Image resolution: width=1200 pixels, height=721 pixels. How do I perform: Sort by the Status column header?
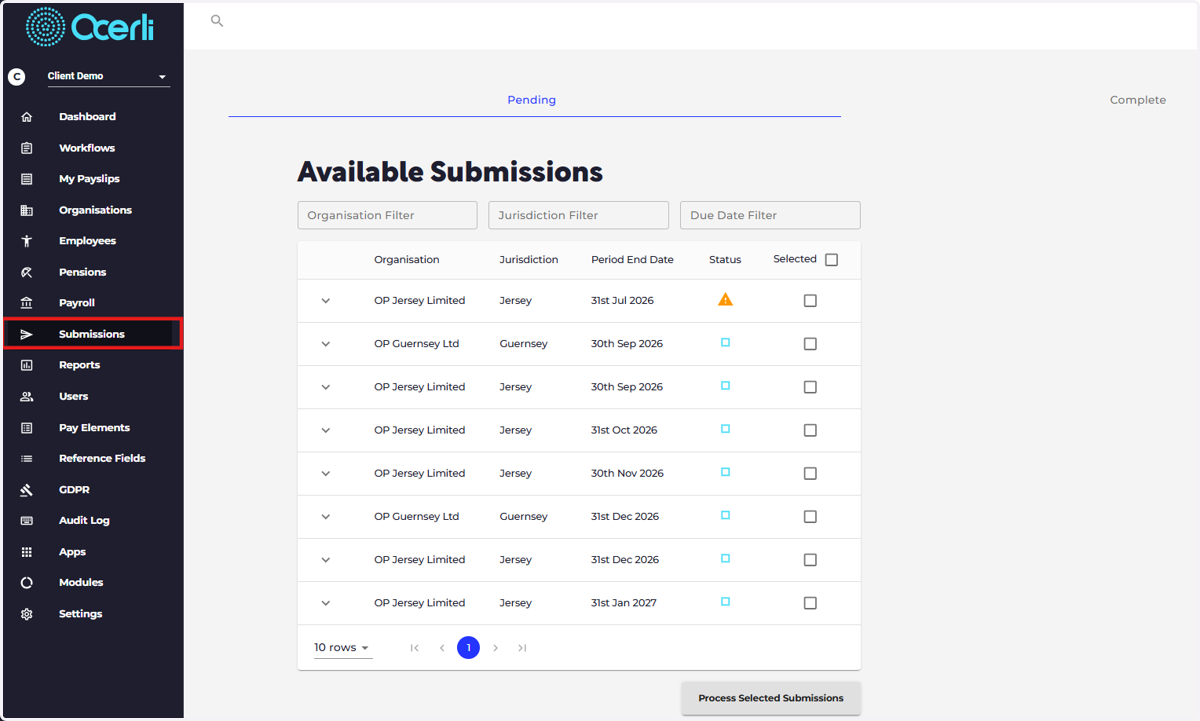[x=725, y=260]
